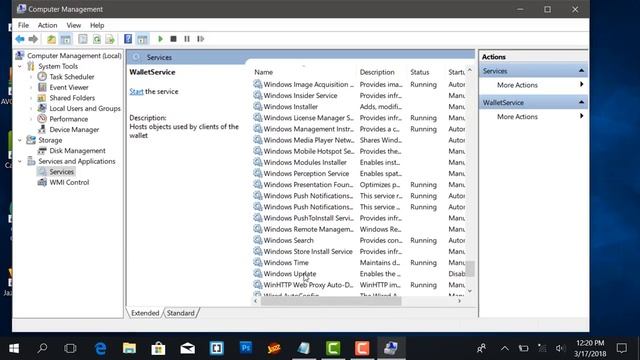Click the Restart Service icon
640x360 pixels.
tap(200, 39)
